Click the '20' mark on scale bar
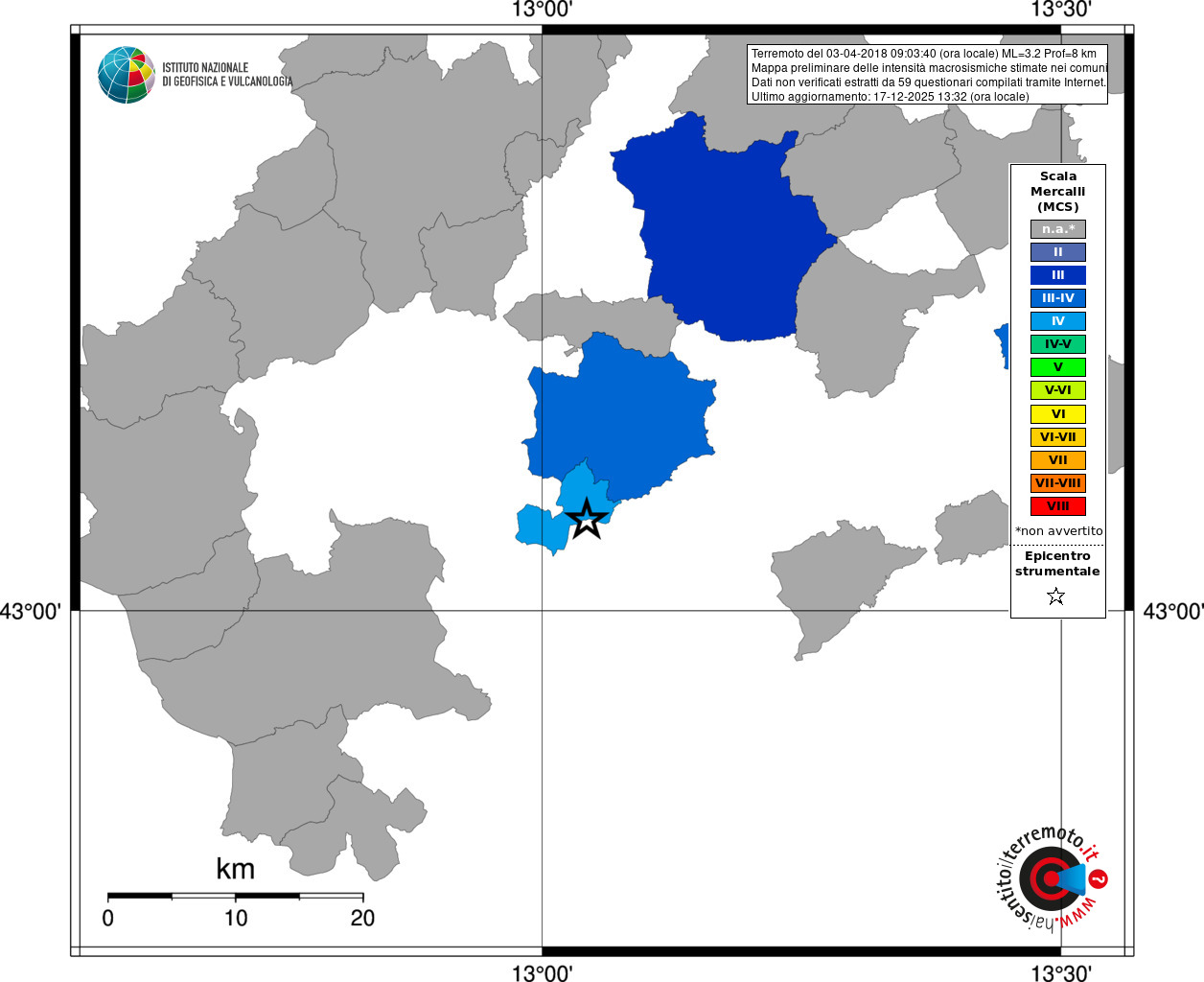 tap(362, 918)
